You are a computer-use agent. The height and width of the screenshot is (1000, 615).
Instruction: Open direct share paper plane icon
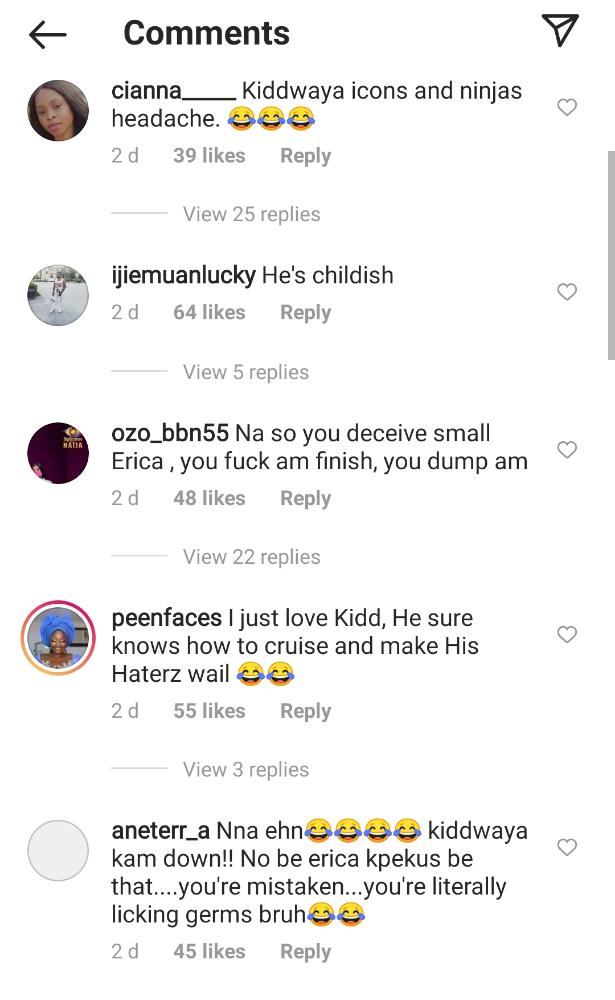click(x=561, y=31)
